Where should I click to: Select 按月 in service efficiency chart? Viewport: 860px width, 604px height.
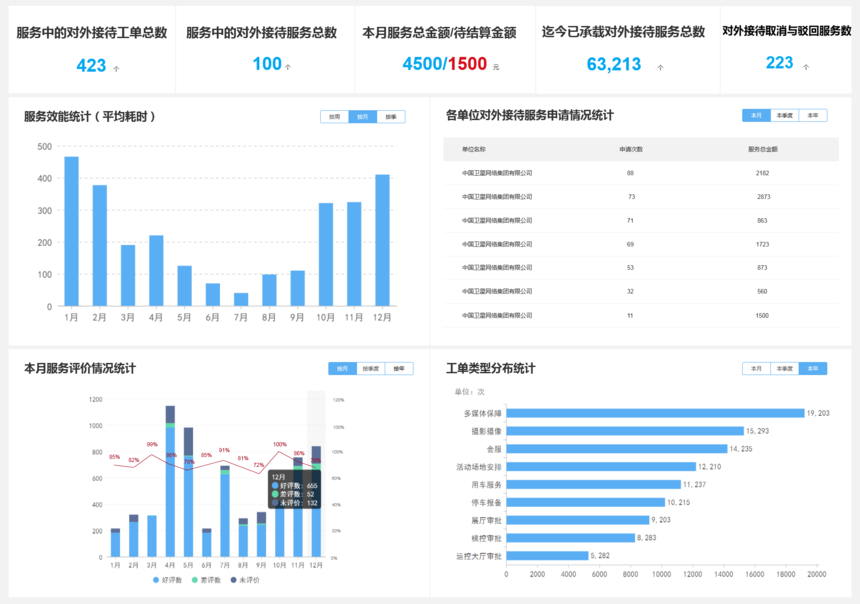[363, 117]
